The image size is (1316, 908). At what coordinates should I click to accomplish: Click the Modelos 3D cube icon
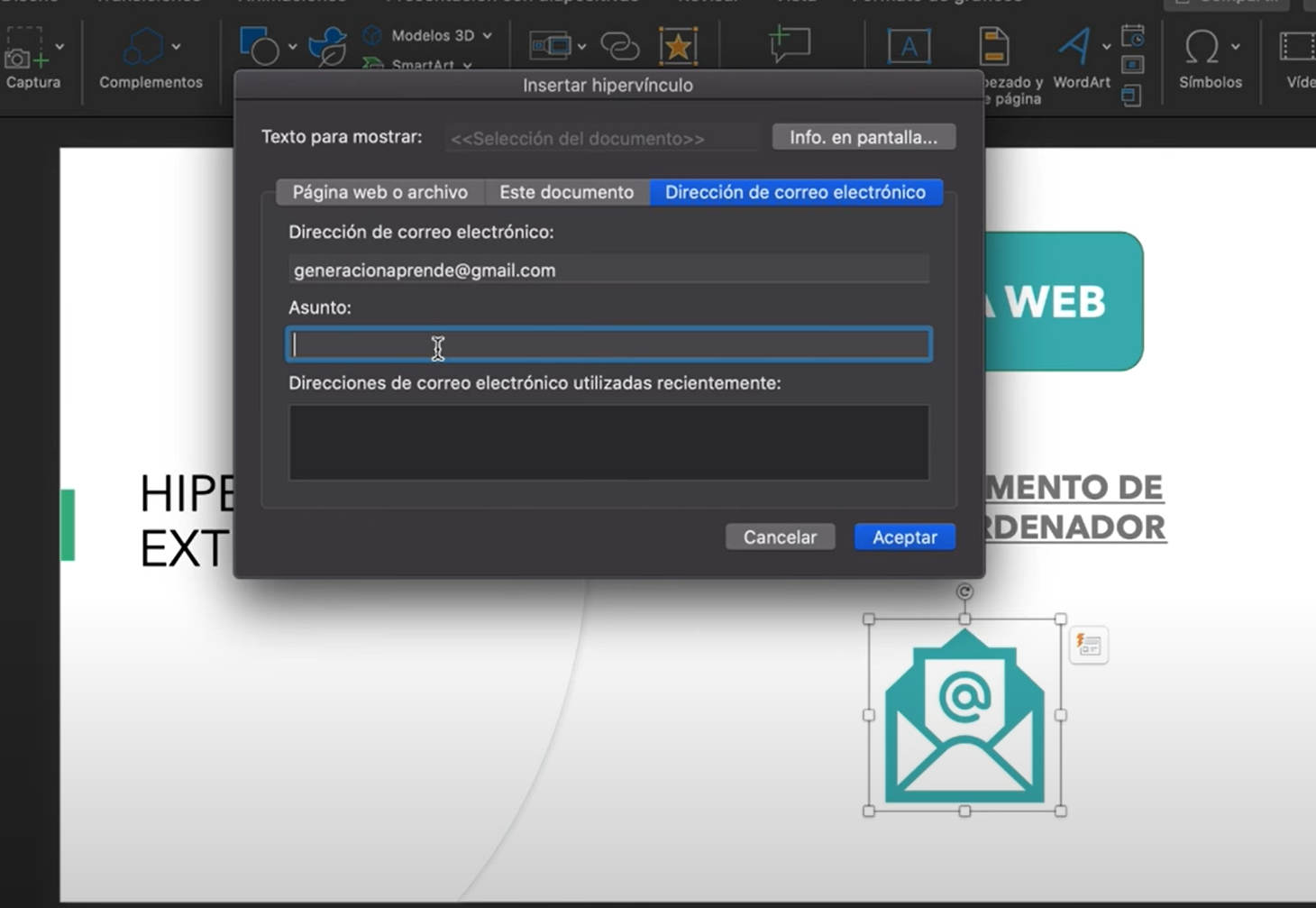coord(372,35)
